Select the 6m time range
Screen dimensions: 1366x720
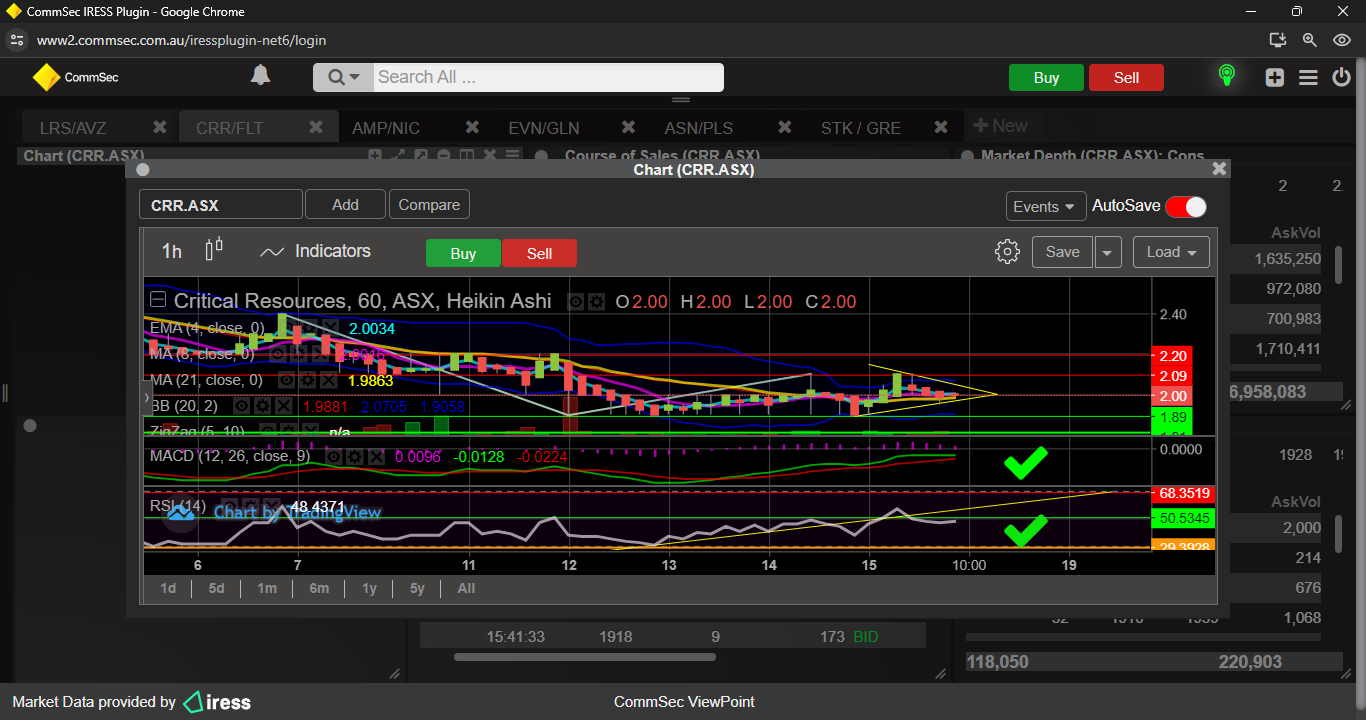[319, 588]
